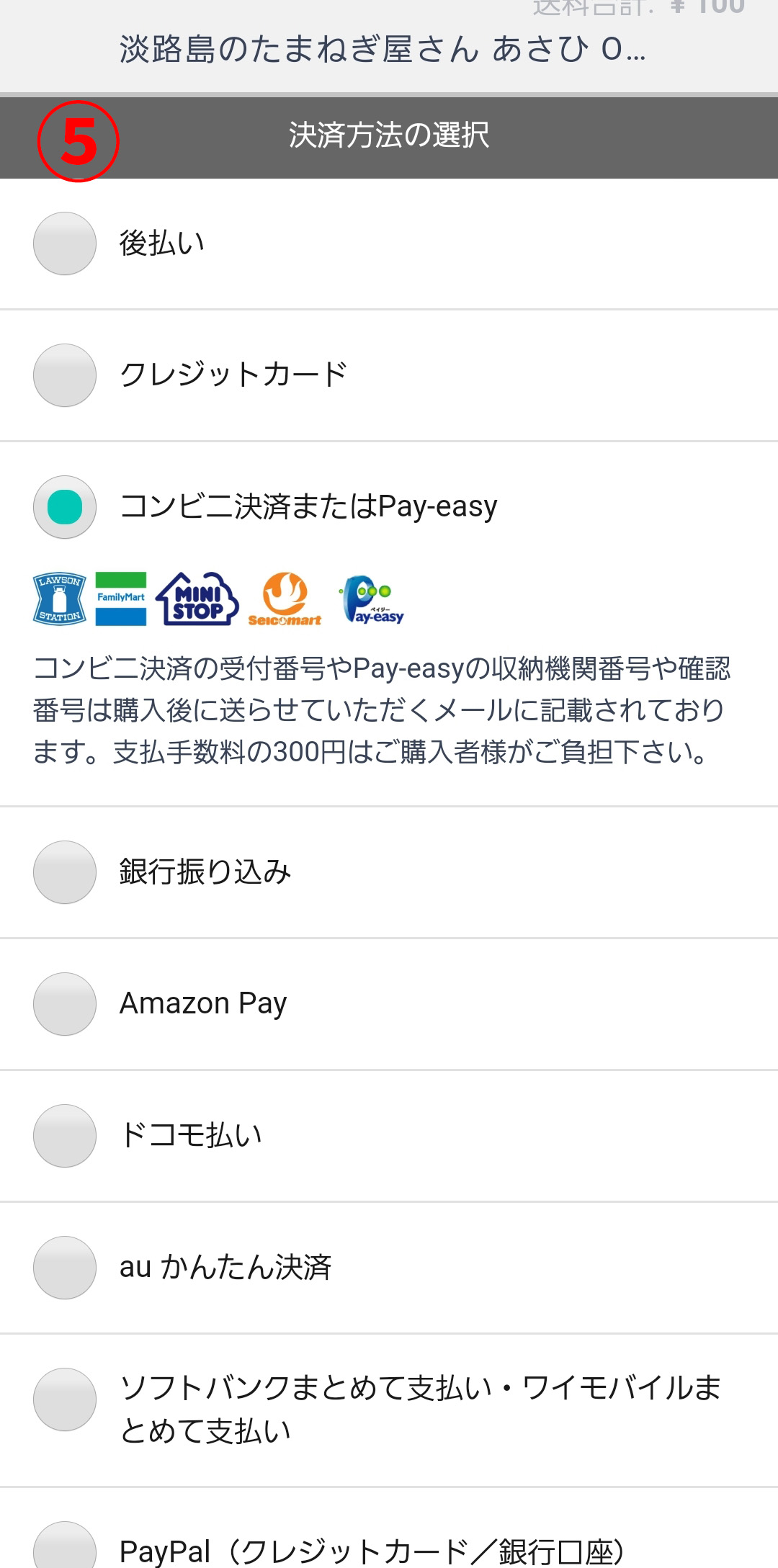This screenshot has height=1568, width=778.
Task: Select the 後払い radio button
Action: coord(65,243)
